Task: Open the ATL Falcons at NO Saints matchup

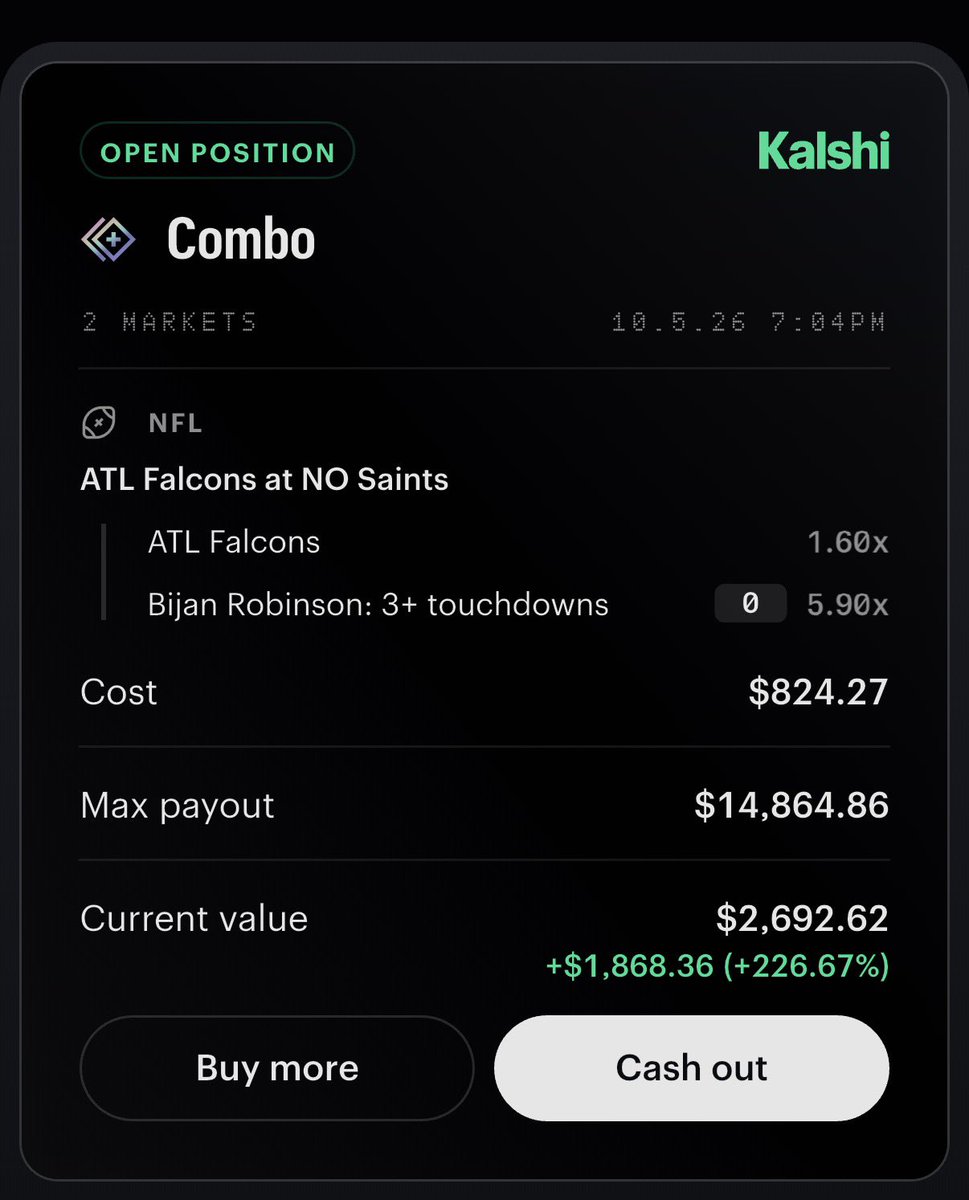Action: 264,480
